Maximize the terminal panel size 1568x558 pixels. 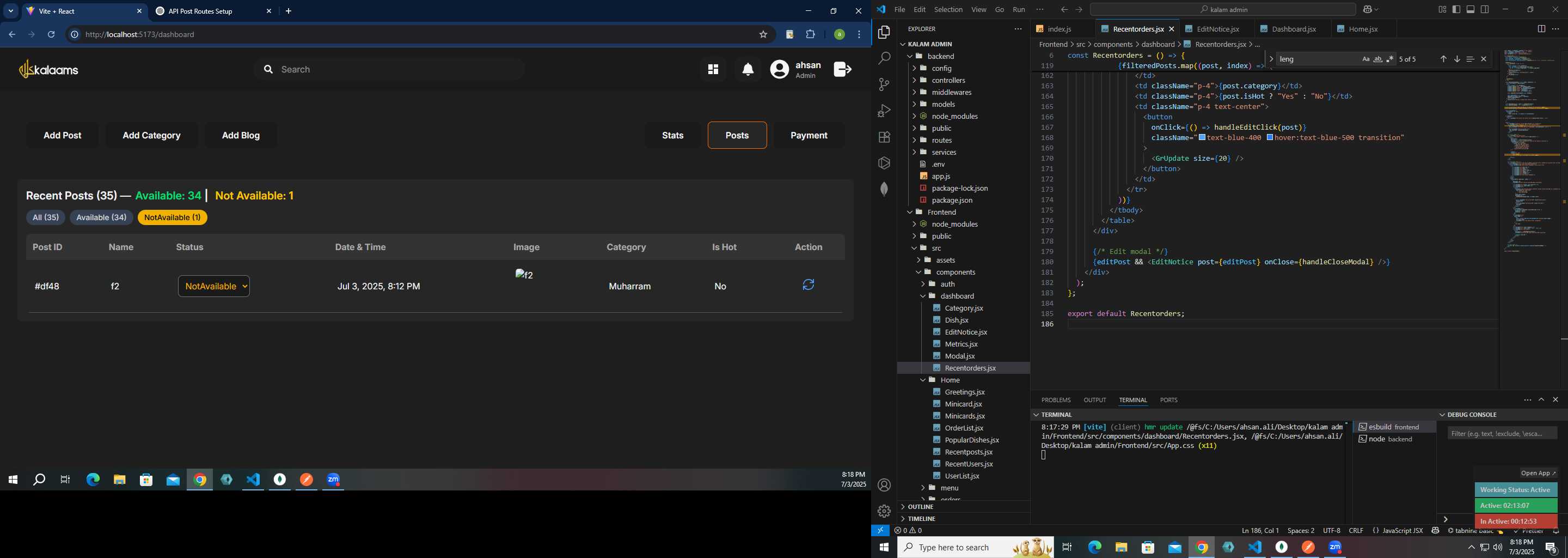[1541, 399]
